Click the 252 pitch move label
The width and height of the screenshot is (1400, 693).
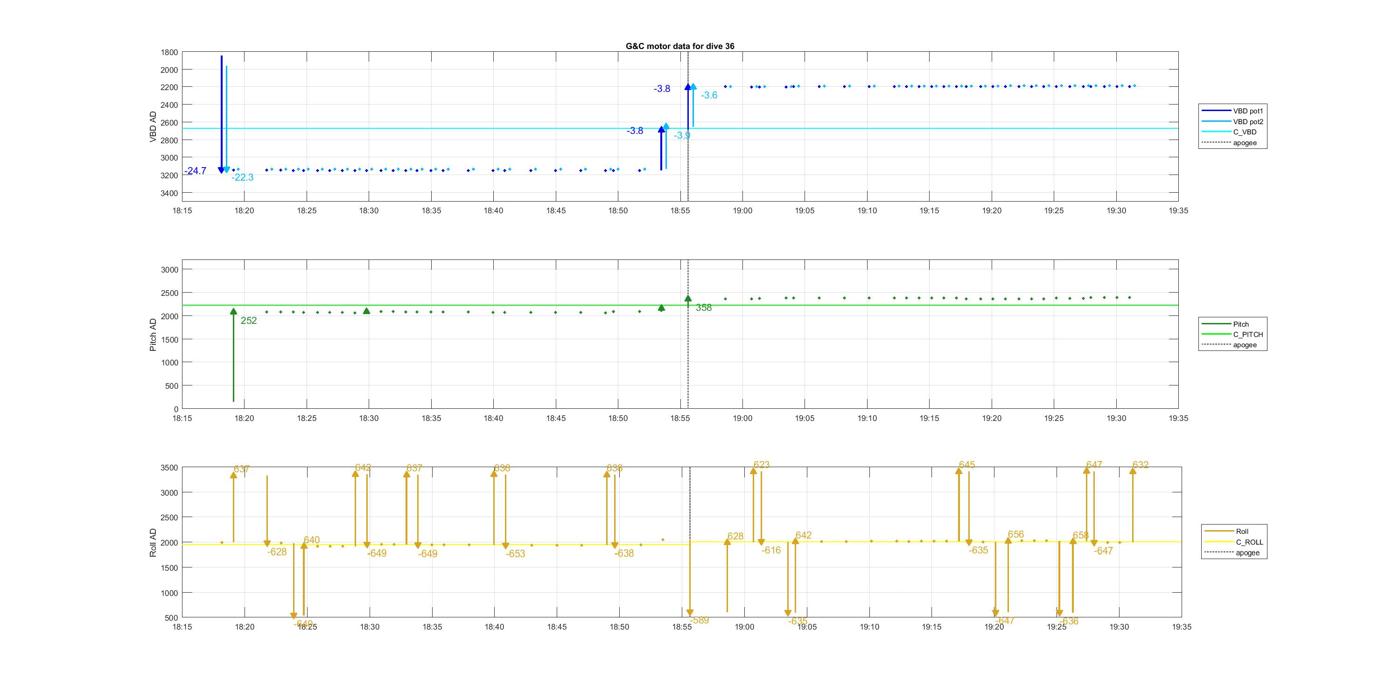pos(249,321)
